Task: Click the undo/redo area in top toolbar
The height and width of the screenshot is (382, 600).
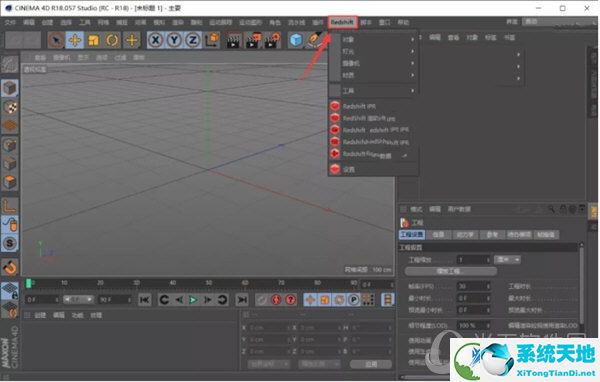Action: (23, 40)
